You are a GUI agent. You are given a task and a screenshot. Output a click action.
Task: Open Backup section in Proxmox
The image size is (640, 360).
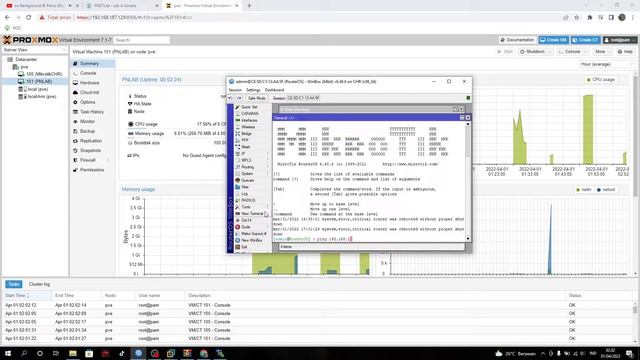(93, 131)
